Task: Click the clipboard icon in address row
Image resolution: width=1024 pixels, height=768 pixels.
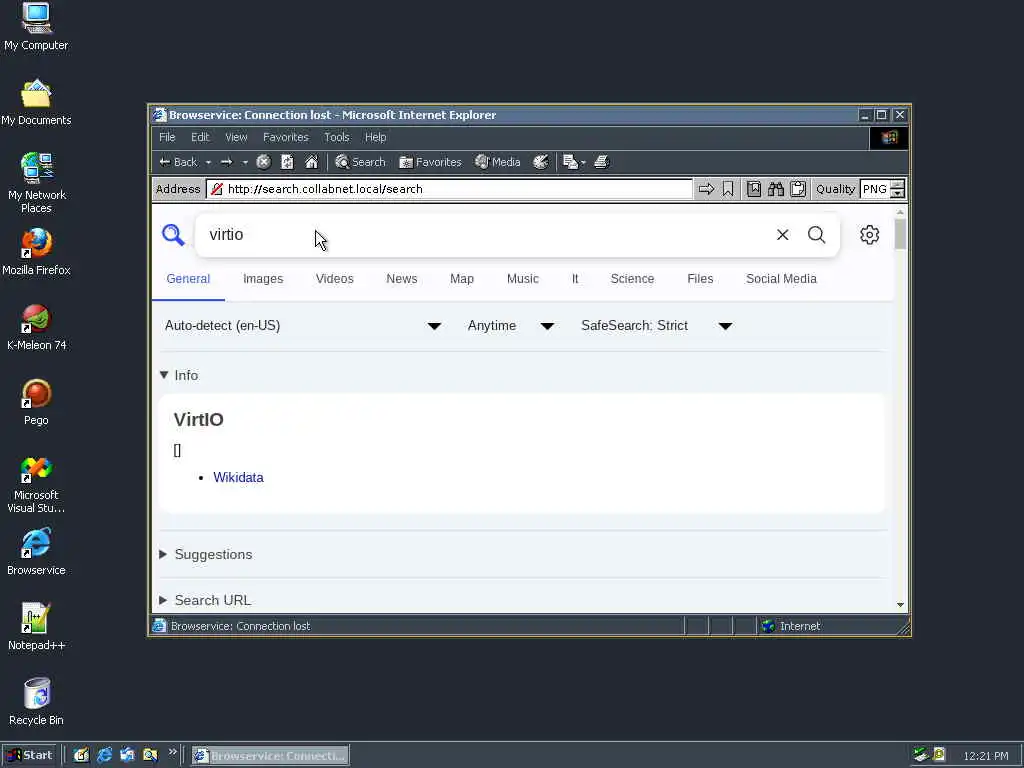Action: coord(798,189)
